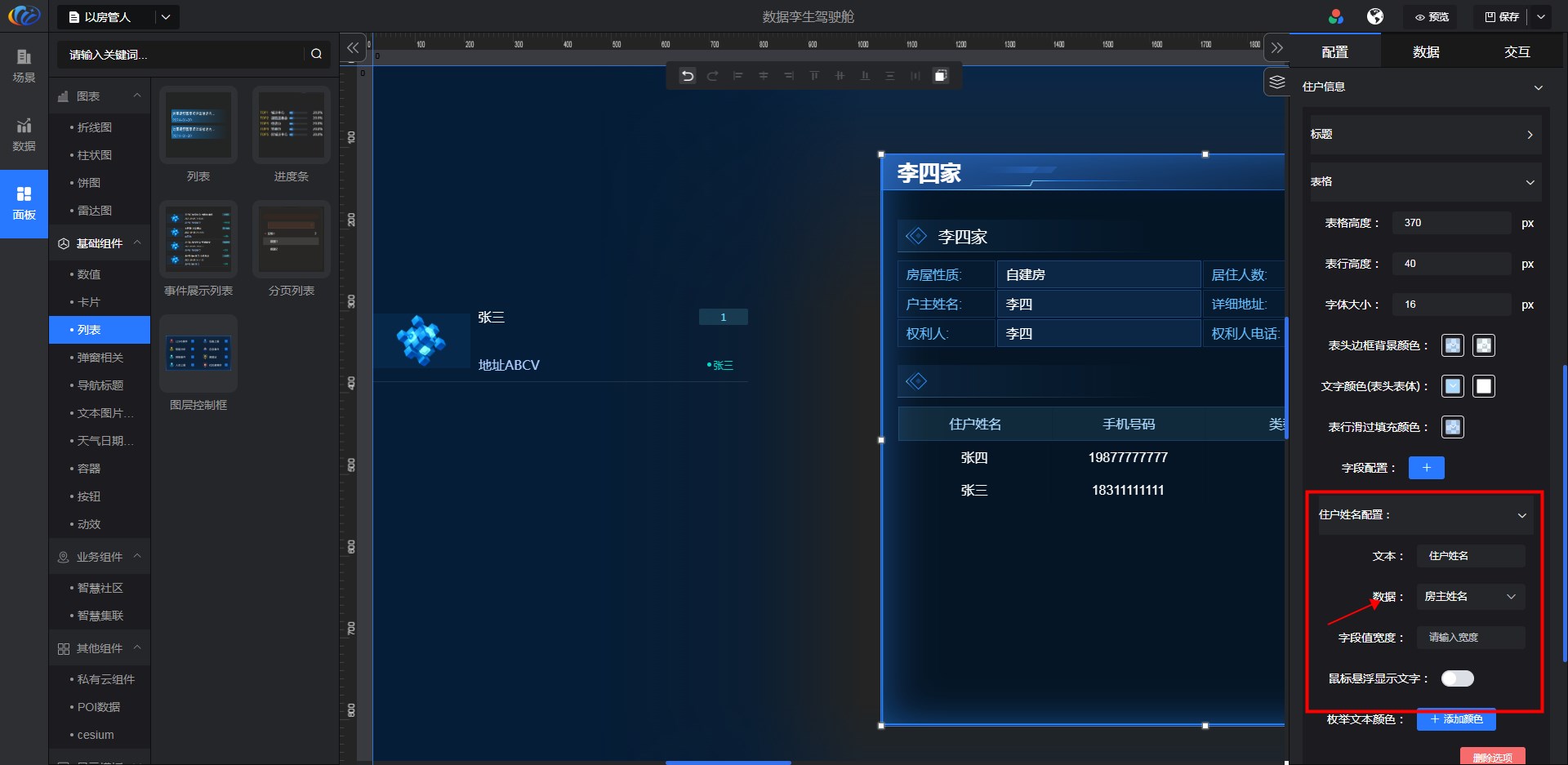Open the save options dropdown arrow
The width and height of the screenshot is (1568, 765).
1541,17
